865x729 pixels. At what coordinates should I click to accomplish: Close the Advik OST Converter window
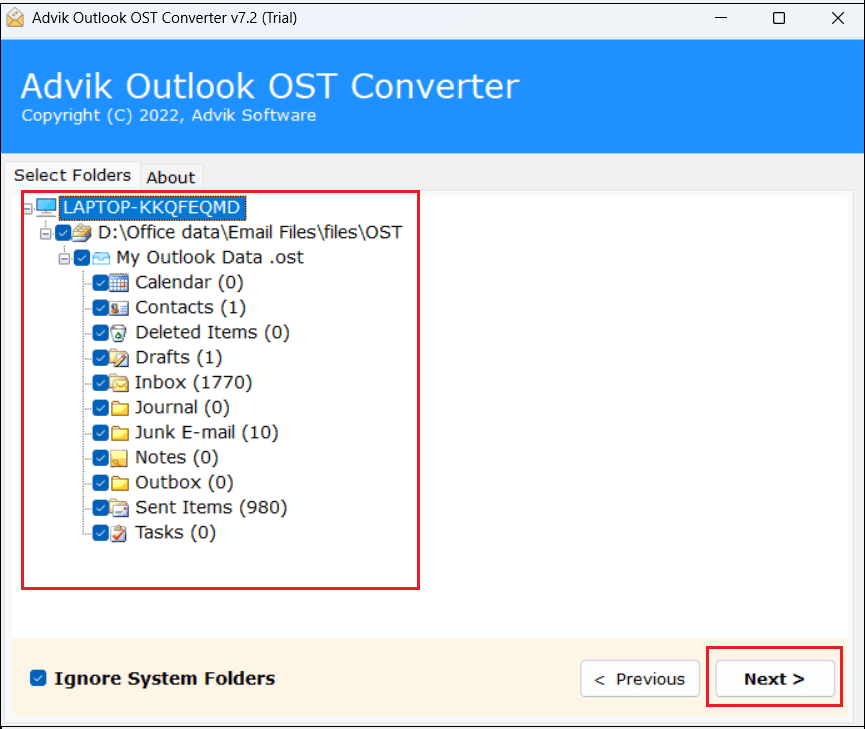pos(837,18)
